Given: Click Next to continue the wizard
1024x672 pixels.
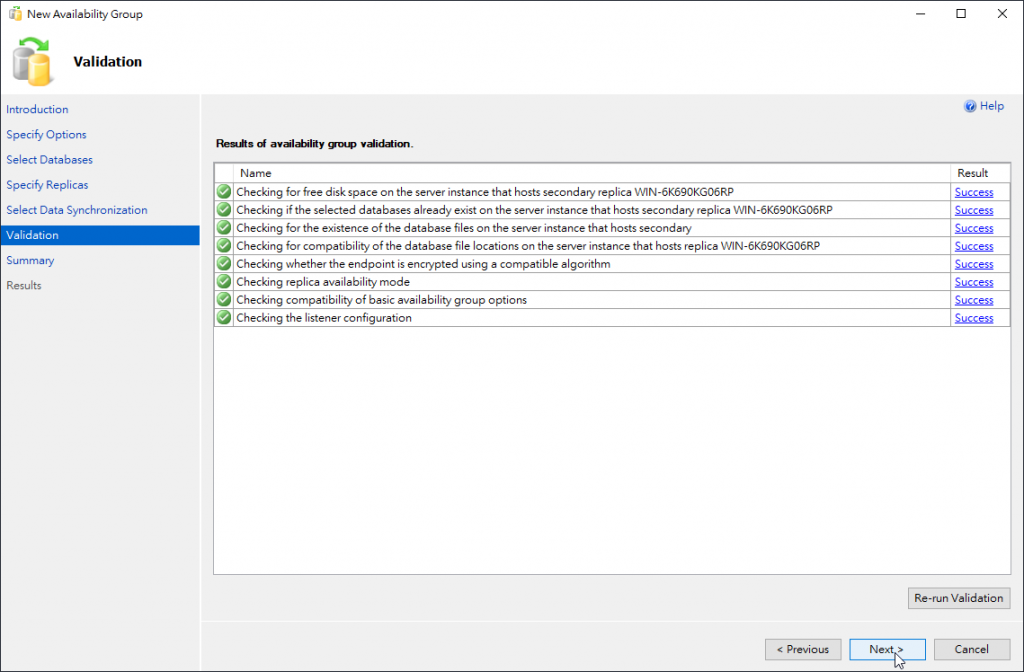Looking at the screenshot, I should 886,650.
